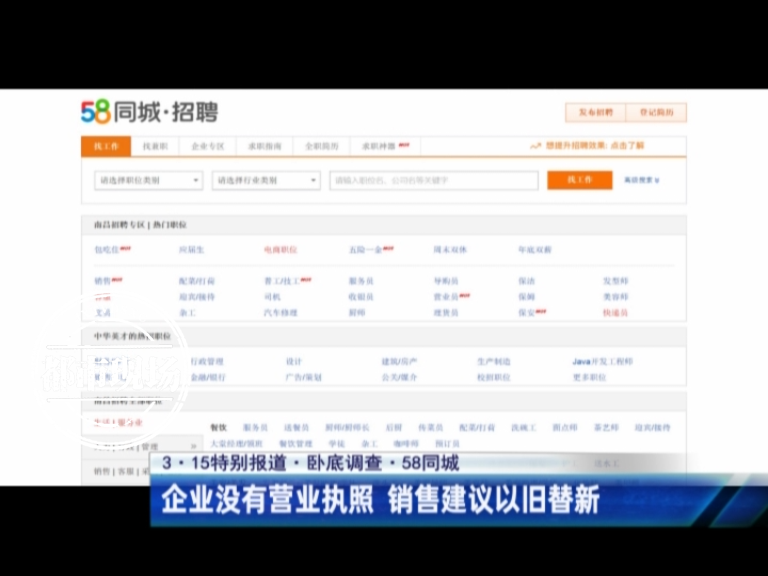Click the 后厨 link
768x576 pixels.
pyautogui.click(x=394, y=428)
